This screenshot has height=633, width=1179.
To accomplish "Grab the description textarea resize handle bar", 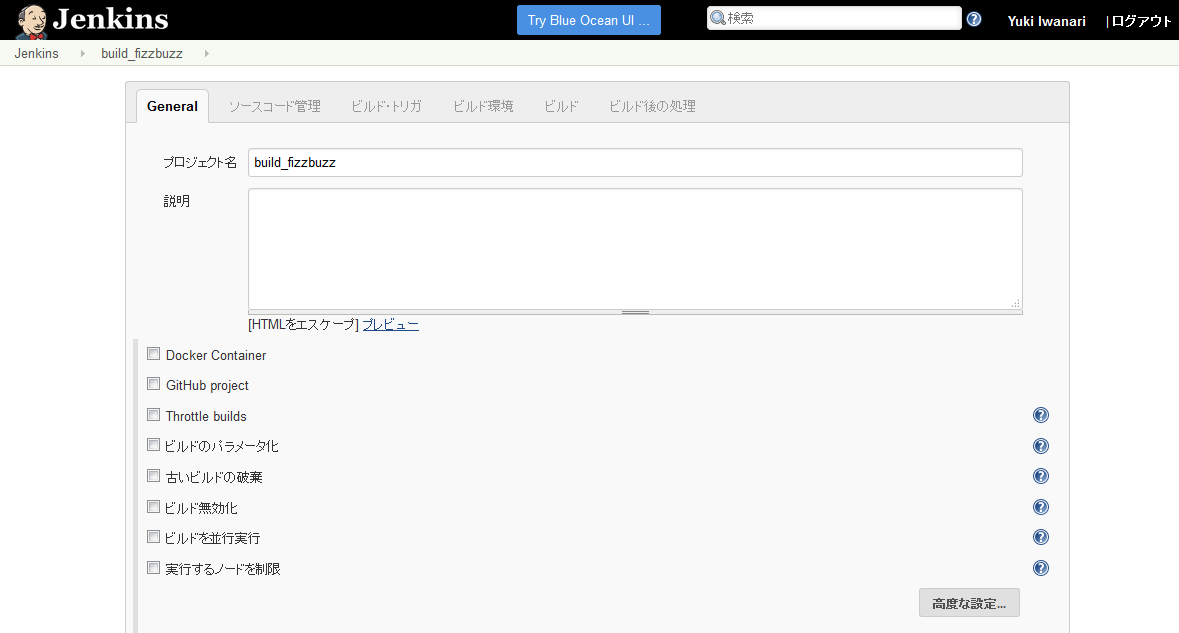I will pos(635,312).
